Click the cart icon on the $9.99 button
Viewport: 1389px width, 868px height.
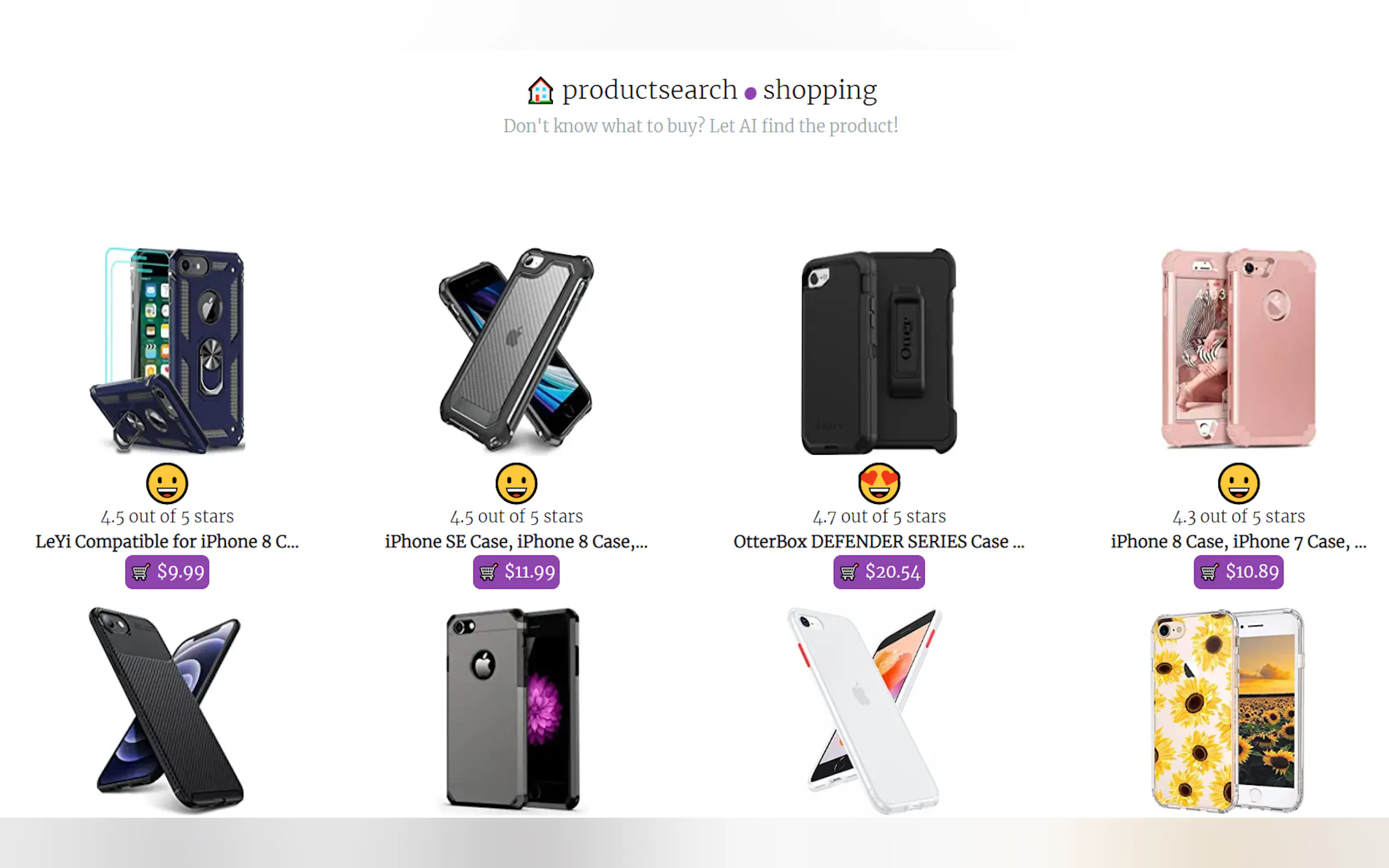(141, 572)
